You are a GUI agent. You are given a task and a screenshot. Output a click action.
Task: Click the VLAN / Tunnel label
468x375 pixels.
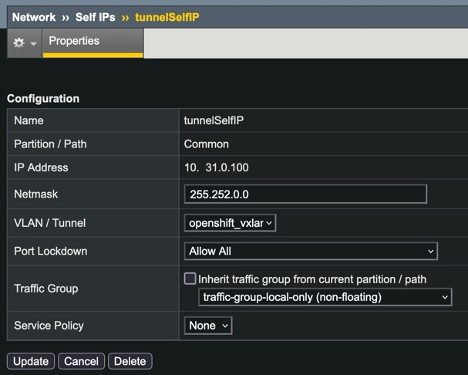[50, 223]
